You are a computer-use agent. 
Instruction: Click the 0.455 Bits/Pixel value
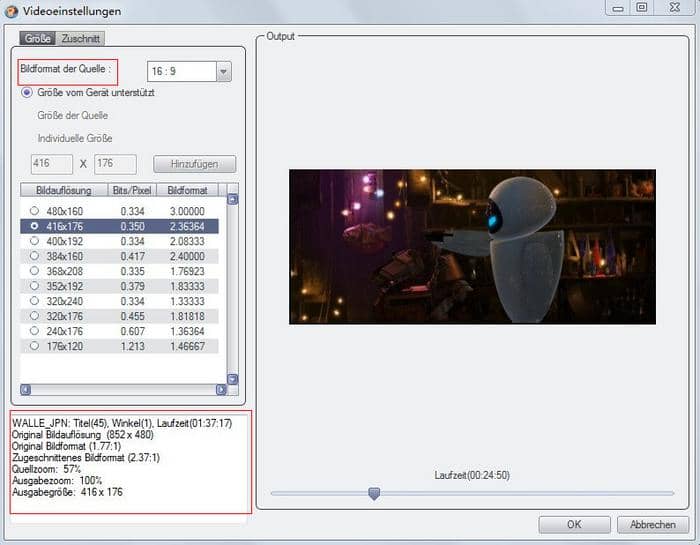click(x=132, y=316)
